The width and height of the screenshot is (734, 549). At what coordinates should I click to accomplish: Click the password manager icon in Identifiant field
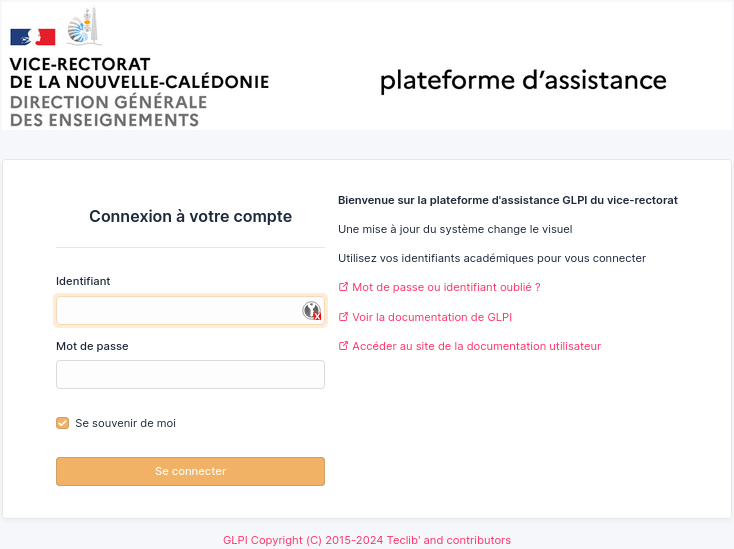click(312, 311)
